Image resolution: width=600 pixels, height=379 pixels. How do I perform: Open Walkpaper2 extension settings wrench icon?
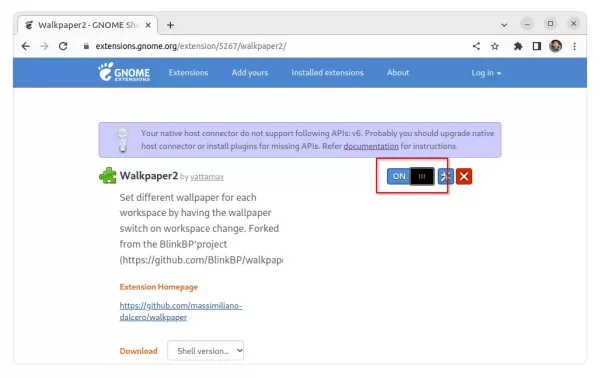pos(446,176)
